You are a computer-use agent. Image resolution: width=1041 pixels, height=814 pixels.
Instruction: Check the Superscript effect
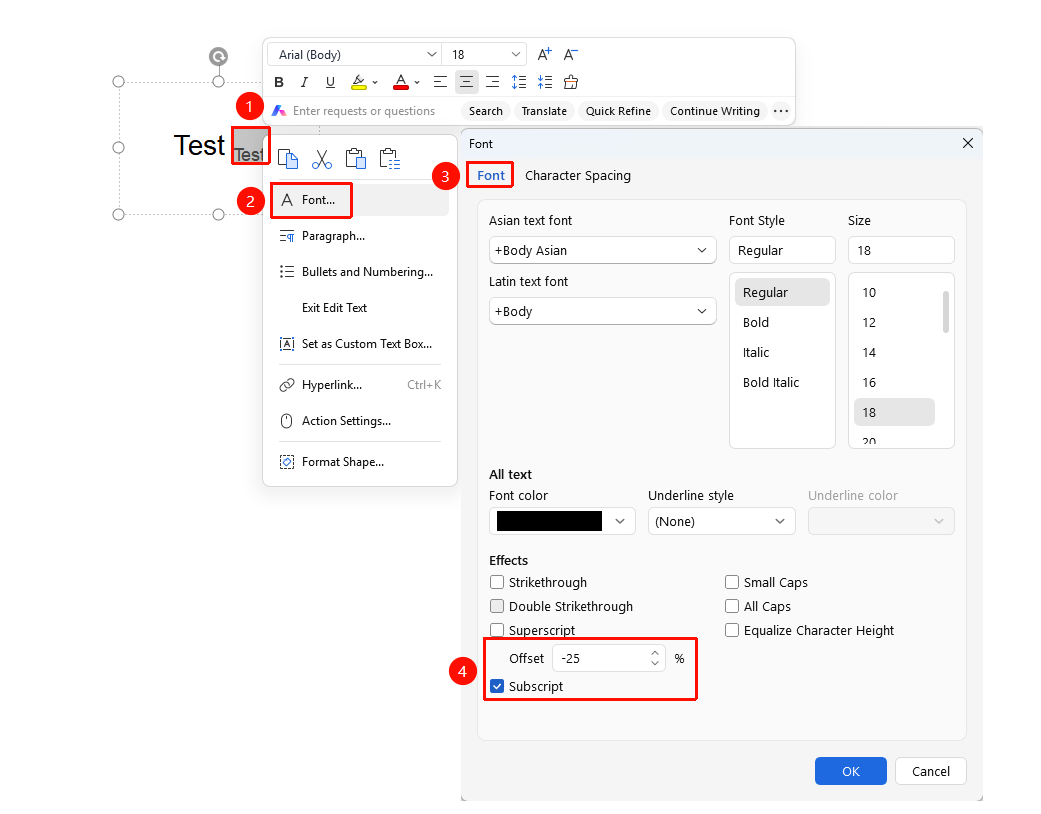[x=497, y=630]
